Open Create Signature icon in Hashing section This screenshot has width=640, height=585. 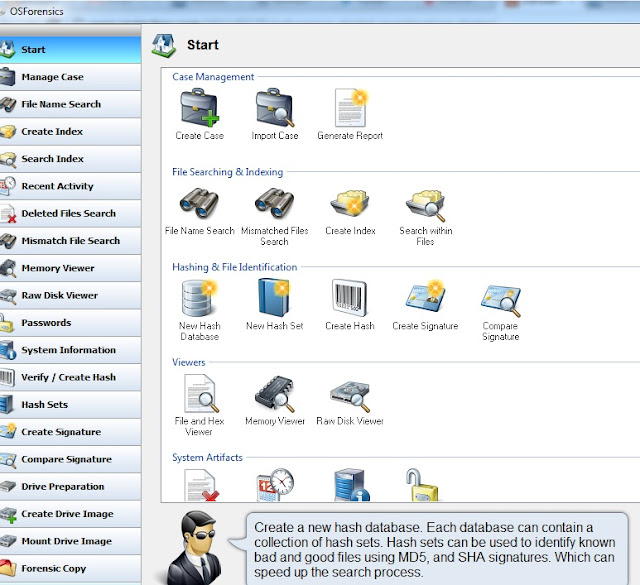425,297
